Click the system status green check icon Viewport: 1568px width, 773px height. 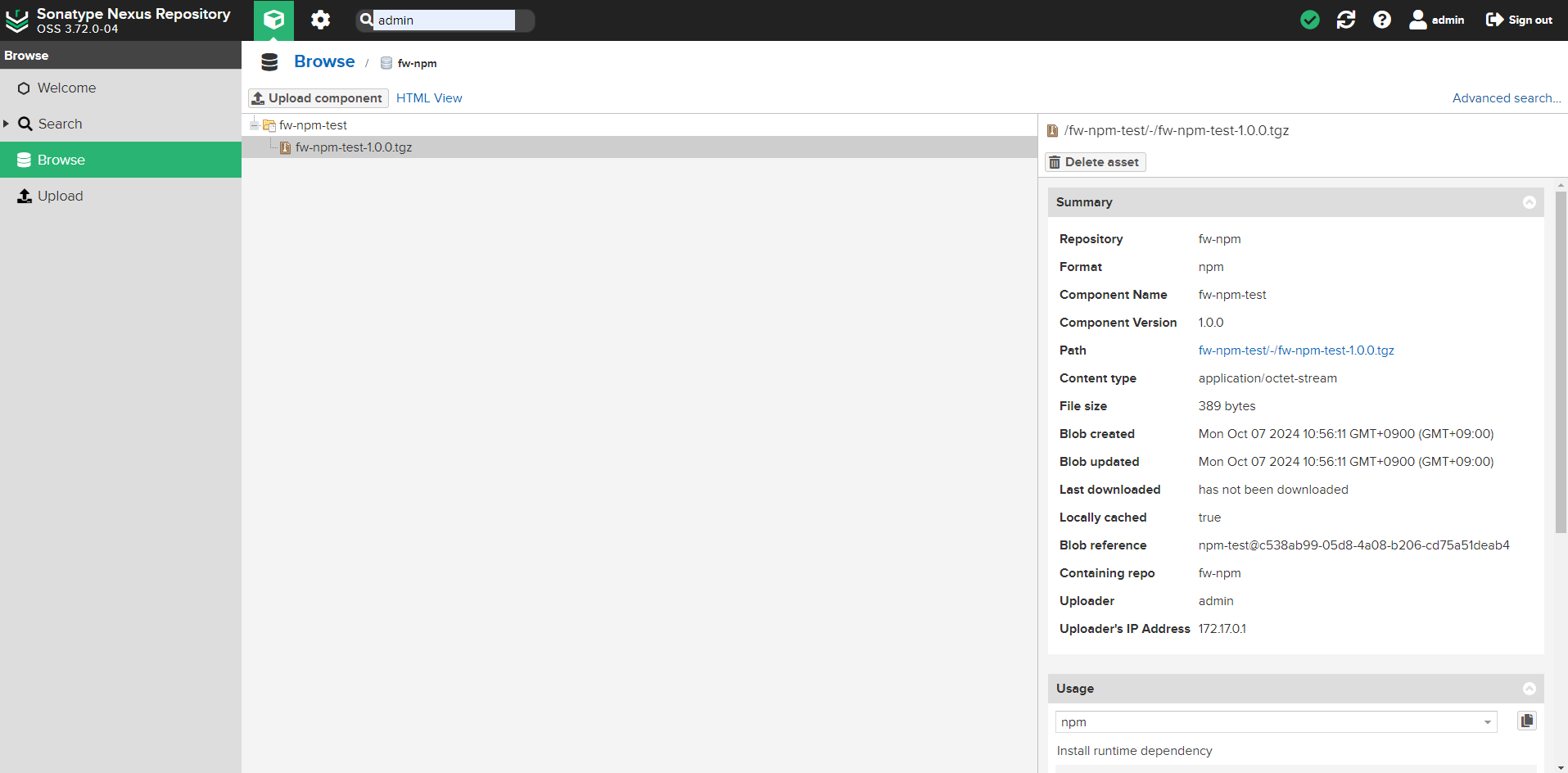point(1310,20)
